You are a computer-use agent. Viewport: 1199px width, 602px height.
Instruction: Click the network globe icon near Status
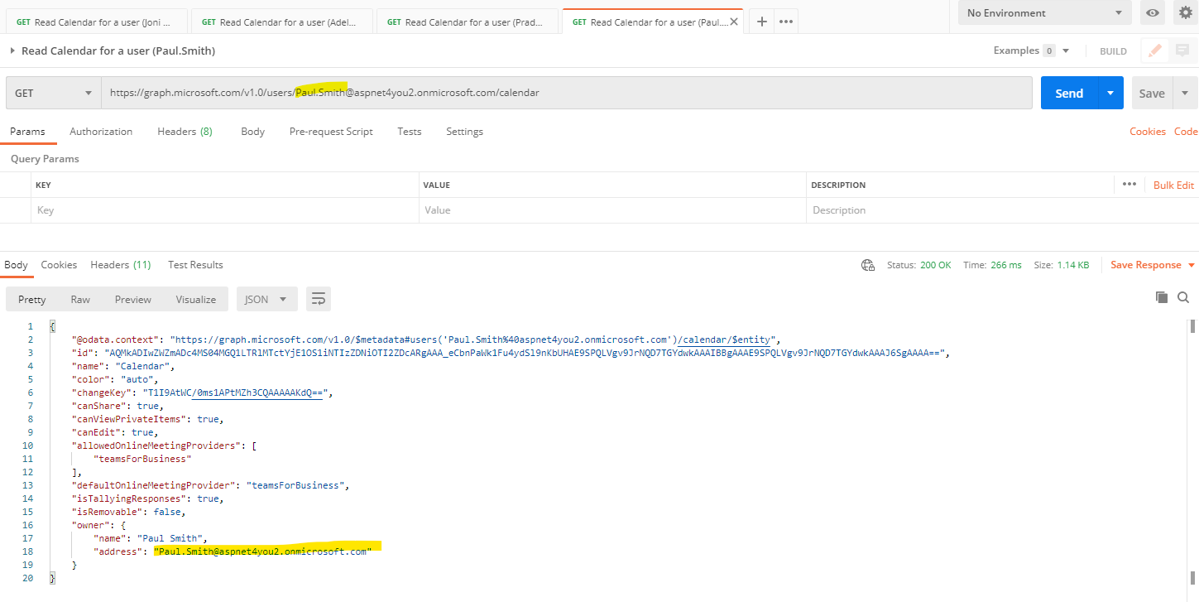click(x=868, y=265)
